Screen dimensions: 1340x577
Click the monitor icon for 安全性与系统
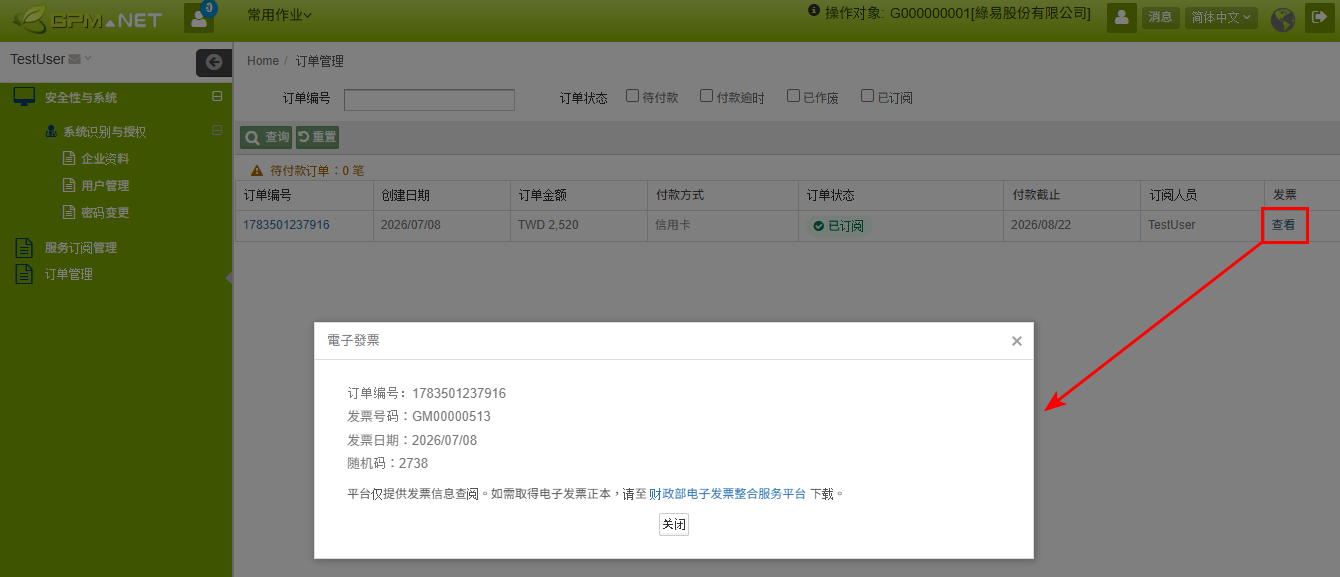24,97
